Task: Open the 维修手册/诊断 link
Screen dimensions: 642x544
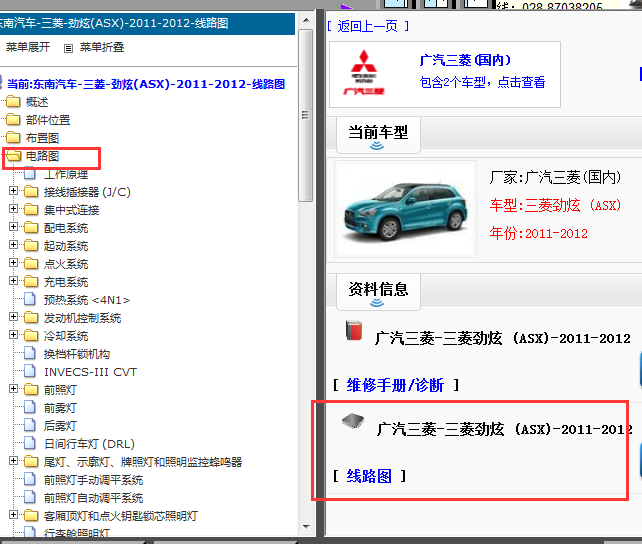Action: pos(395,385)
